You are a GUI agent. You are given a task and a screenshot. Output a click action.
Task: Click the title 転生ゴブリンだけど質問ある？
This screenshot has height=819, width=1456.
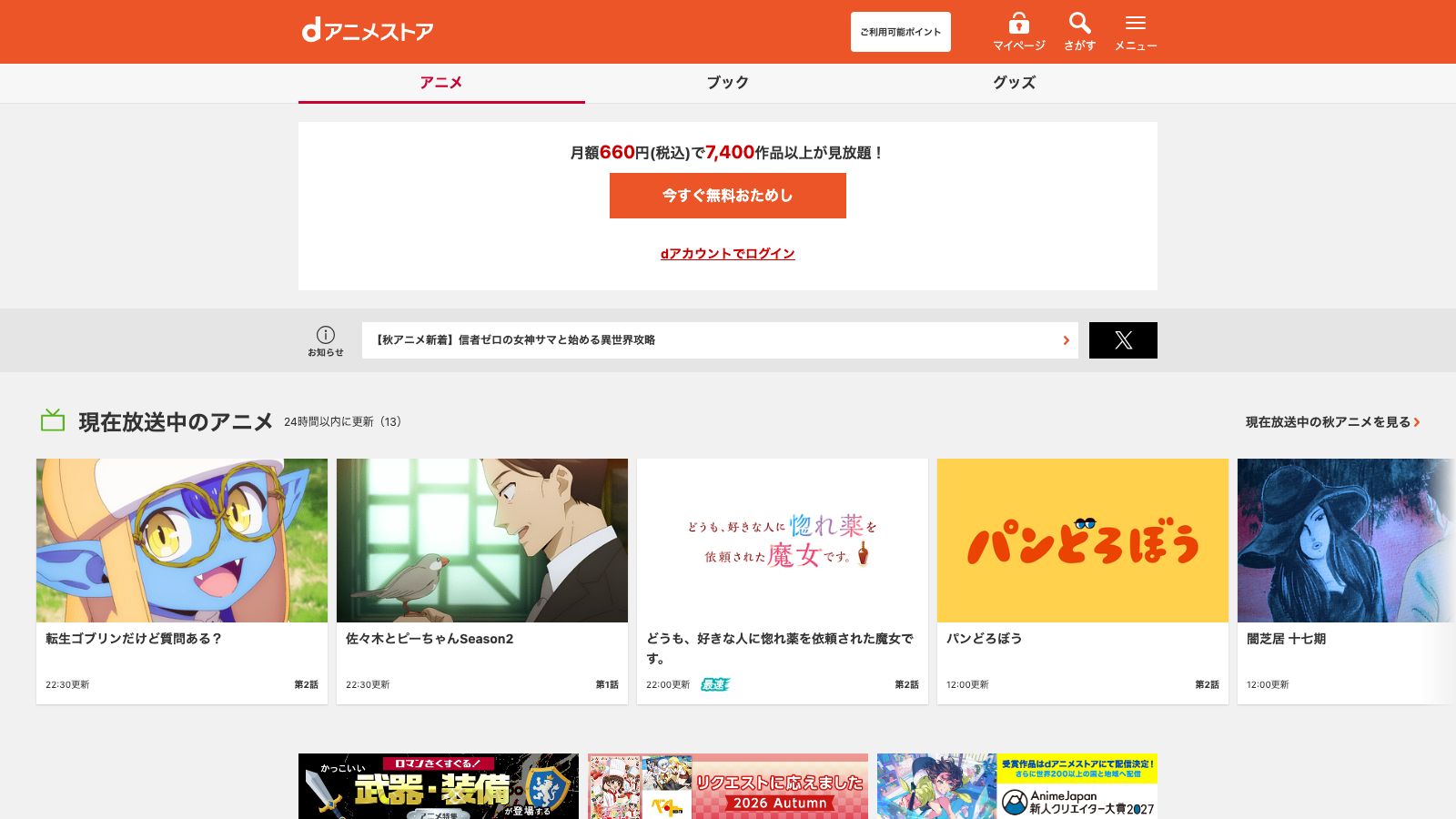pos(134,639)
